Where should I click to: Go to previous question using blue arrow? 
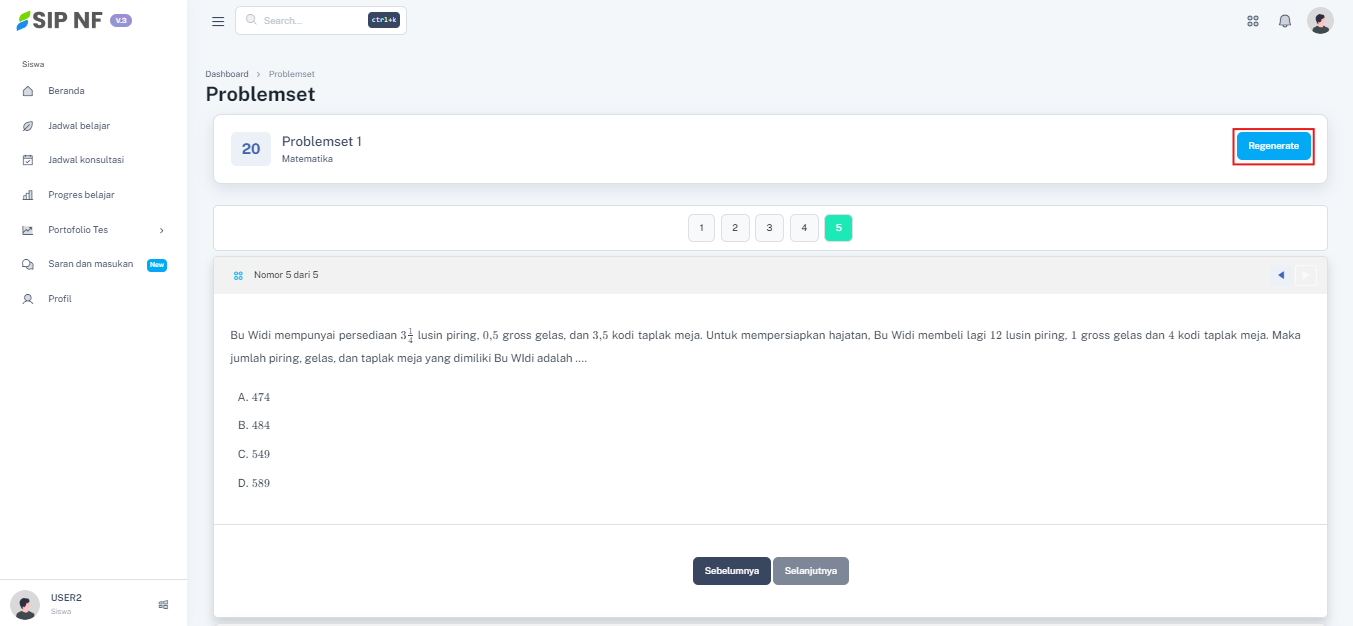(x=1280, y=275)
